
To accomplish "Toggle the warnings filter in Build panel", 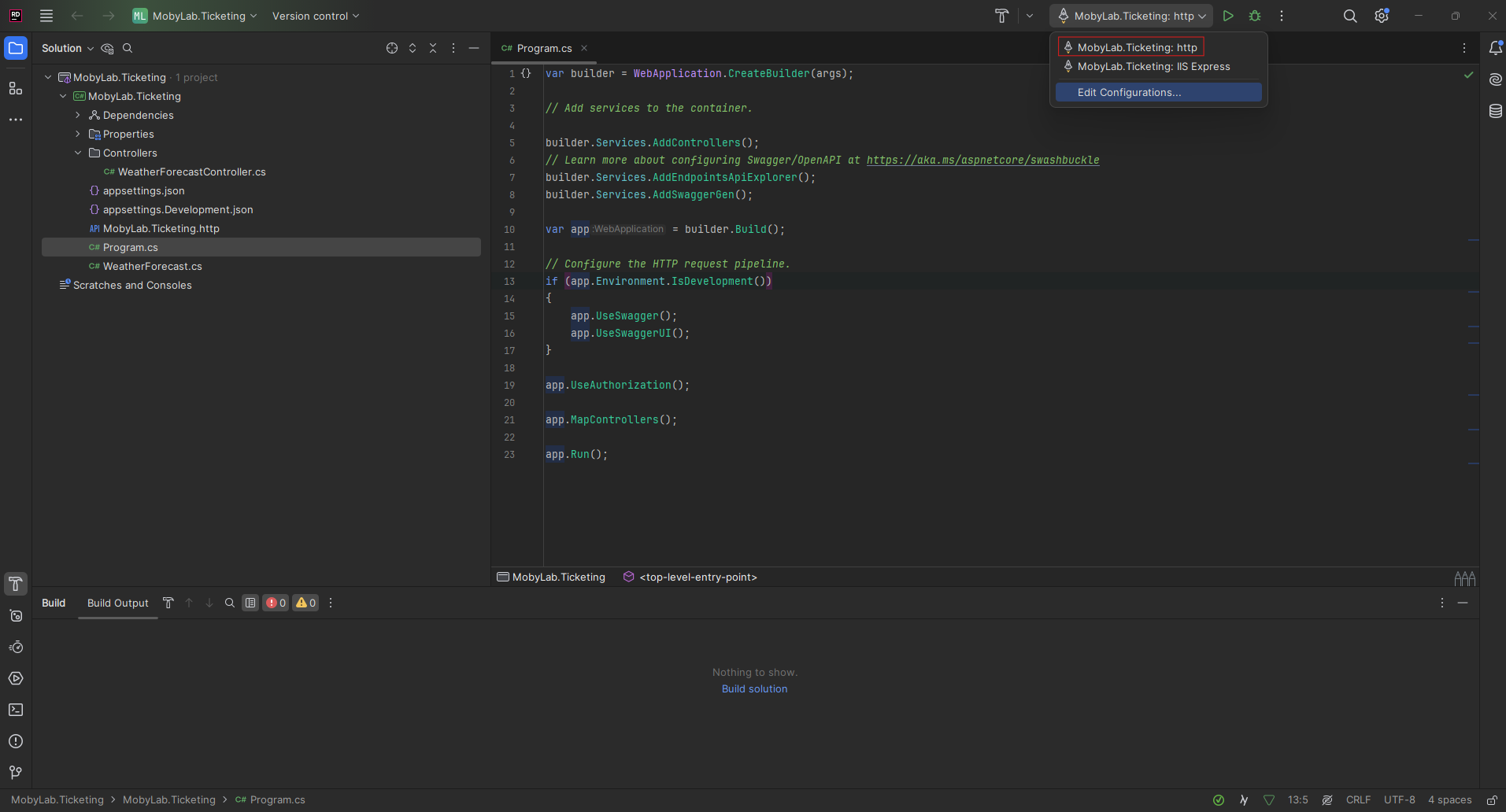I will [305, 603].
